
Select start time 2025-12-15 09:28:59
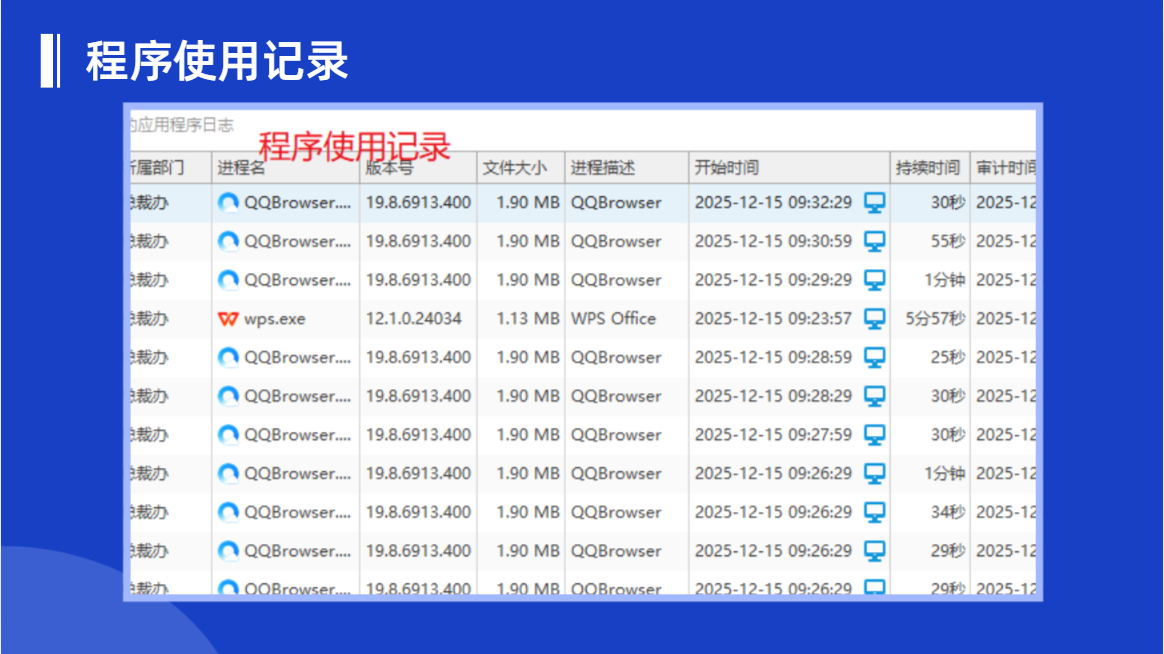point(773,358)
